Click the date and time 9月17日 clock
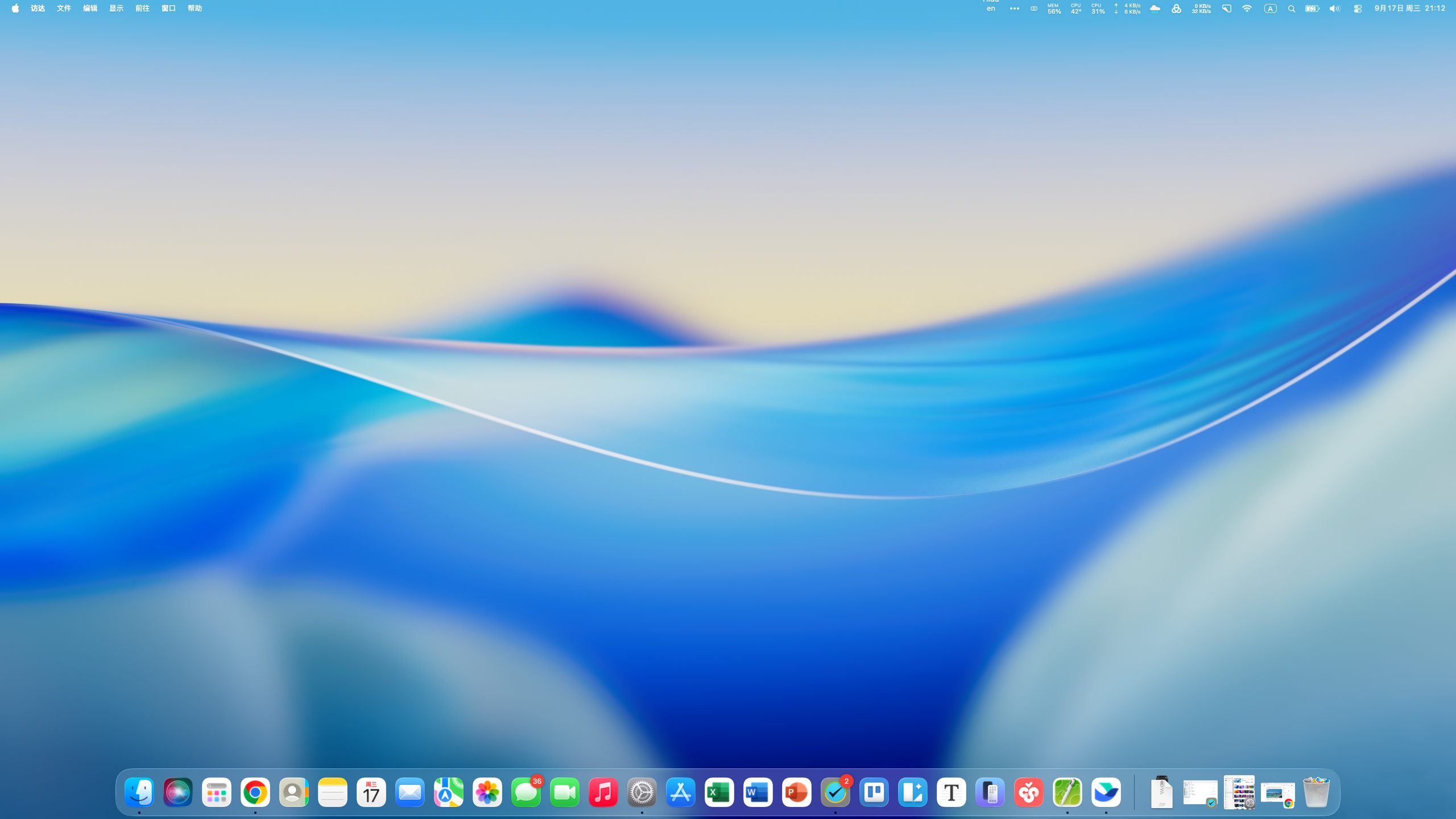The height and width of the screenshot is (819, 1456). click(x=1409, y=9)
